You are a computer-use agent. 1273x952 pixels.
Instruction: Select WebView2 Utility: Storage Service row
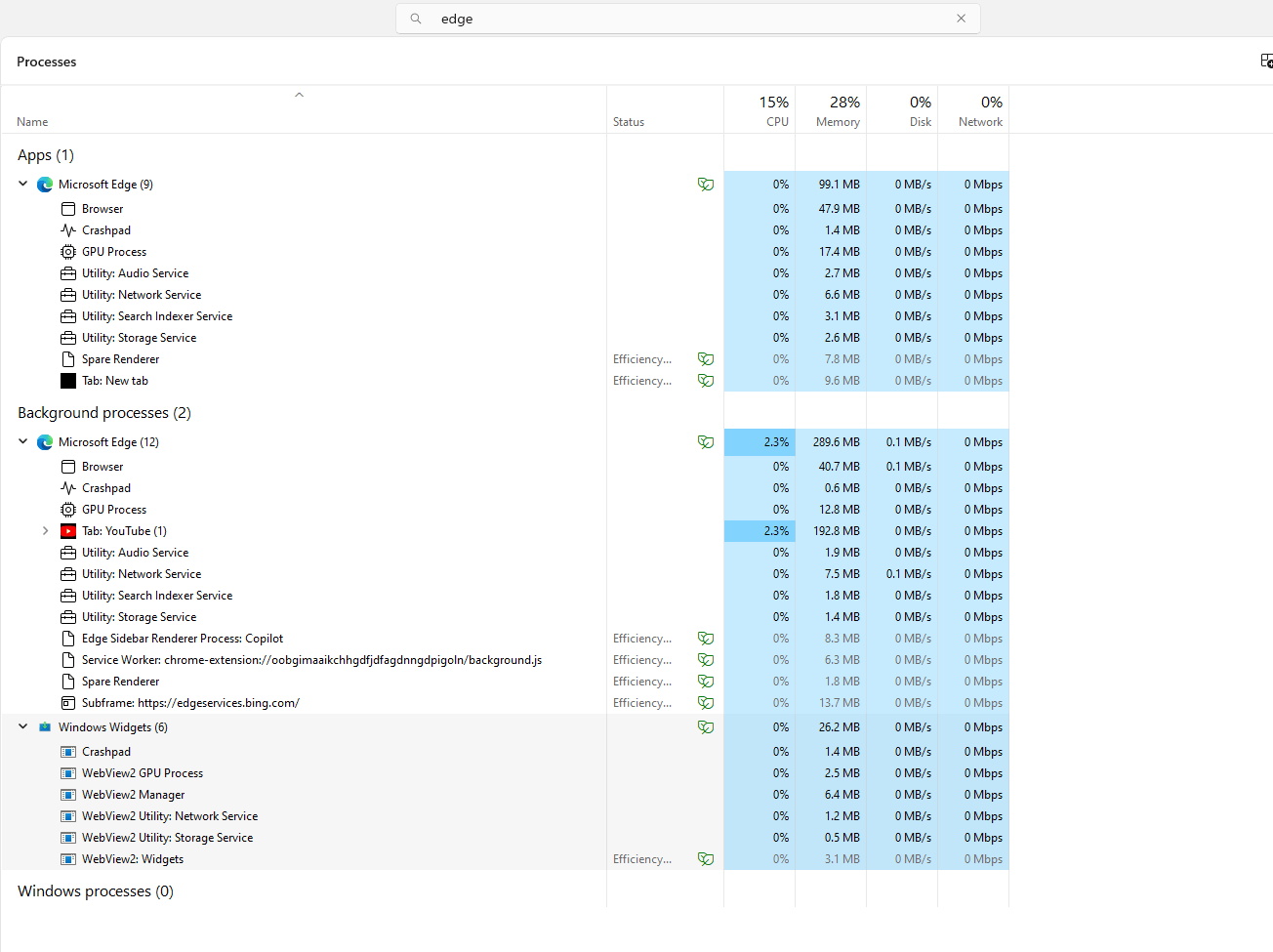505,838
